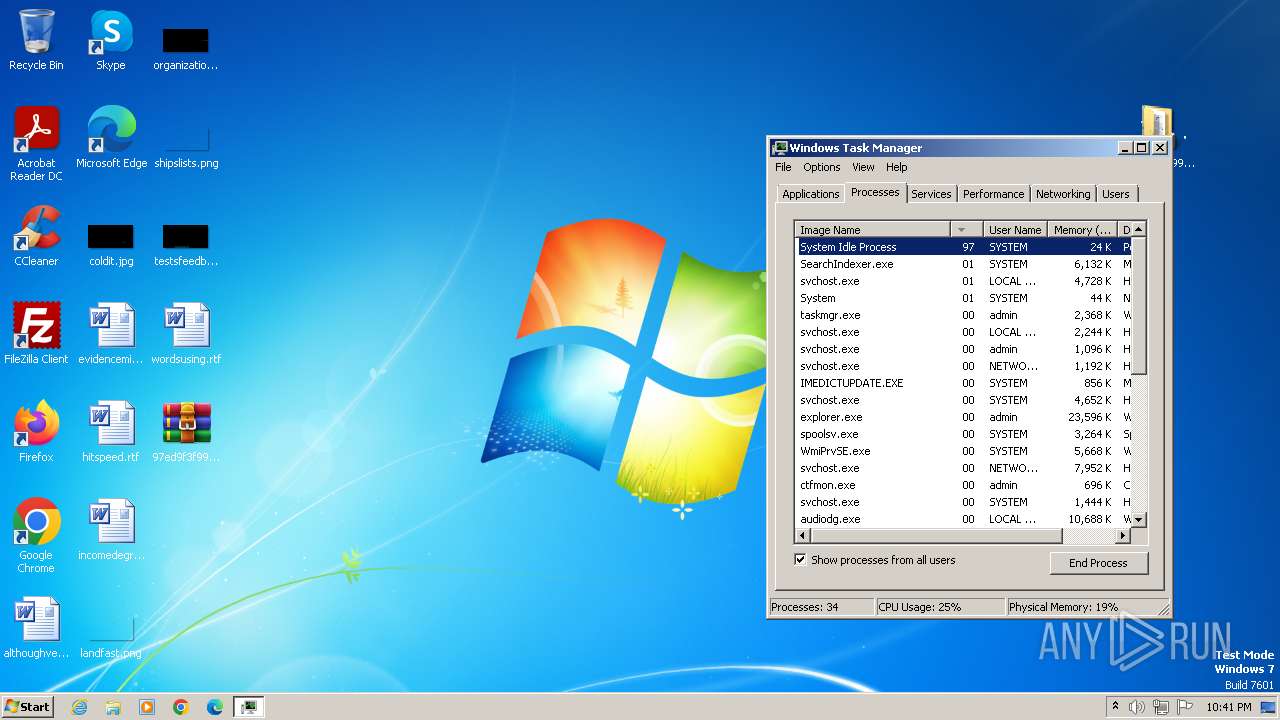Sort processes by Memory column
1280x720 pixels.
tap(1082, 230)
